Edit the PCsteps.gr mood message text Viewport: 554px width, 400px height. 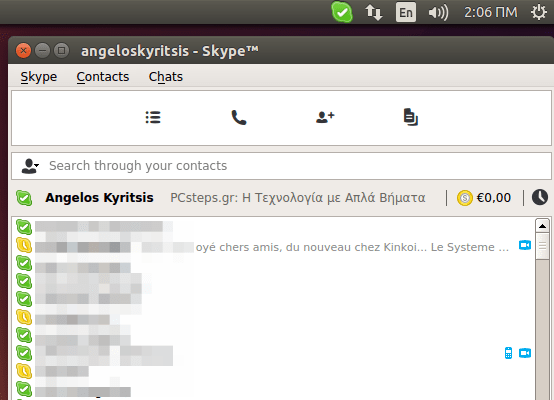(298, 198)
